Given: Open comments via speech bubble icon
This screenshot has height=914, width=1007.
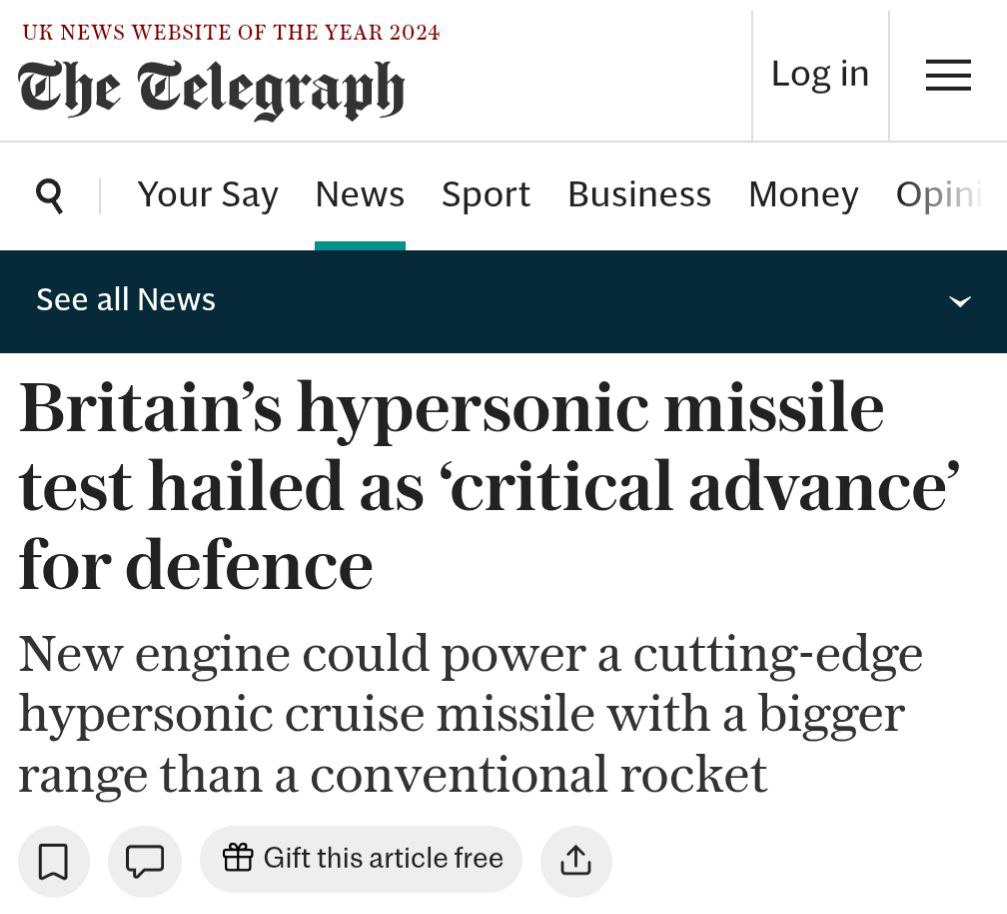Looking at the screenshot, I should pyautogui.click(x=145, y=861).
